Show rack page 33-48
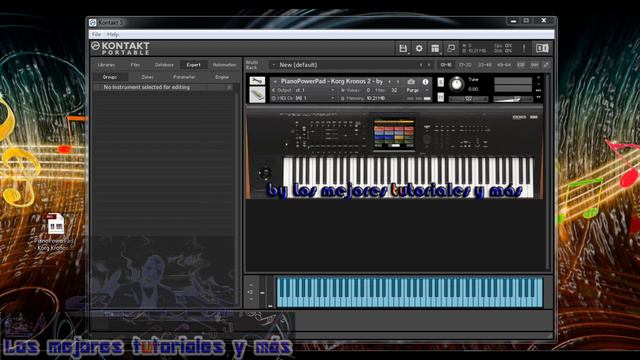 pos(484,64)
